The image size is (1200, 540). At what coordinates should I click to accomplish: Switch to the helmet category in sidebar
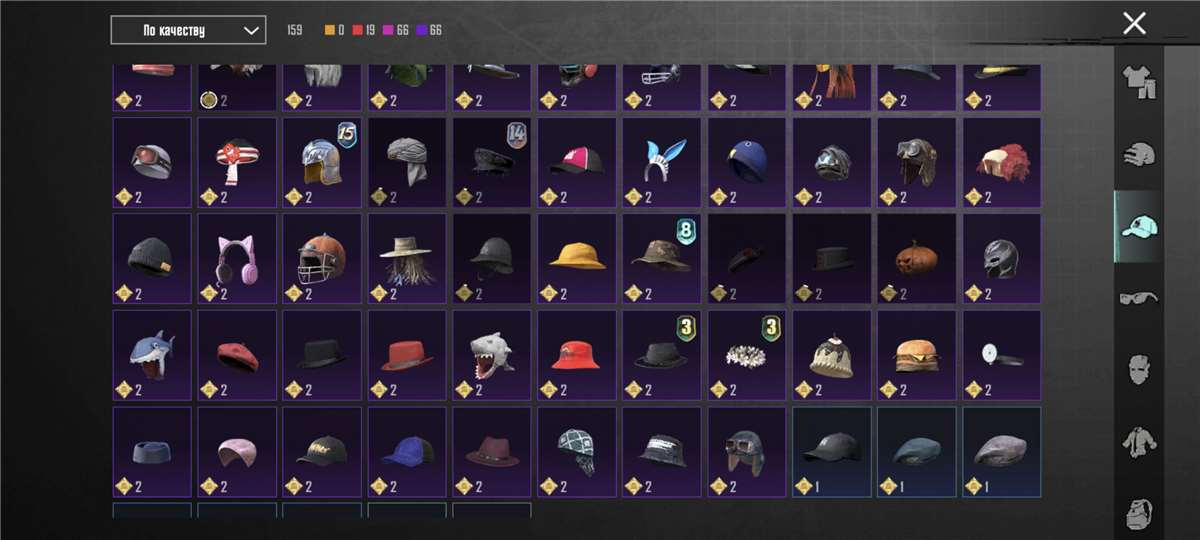coord(1139,154)
